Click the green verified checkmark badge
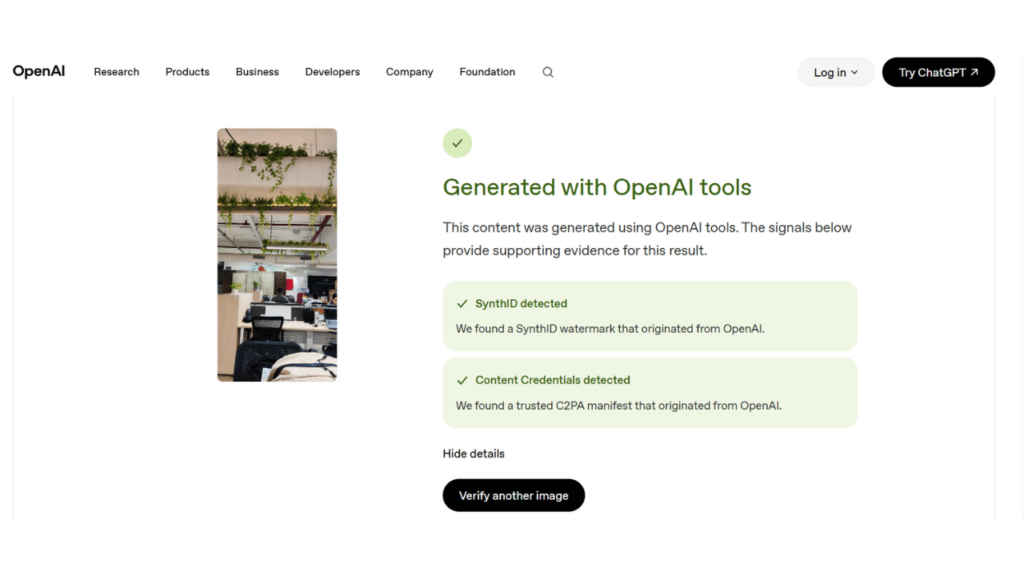Screen dimensions: 1024x576 (x=457, y=143)
